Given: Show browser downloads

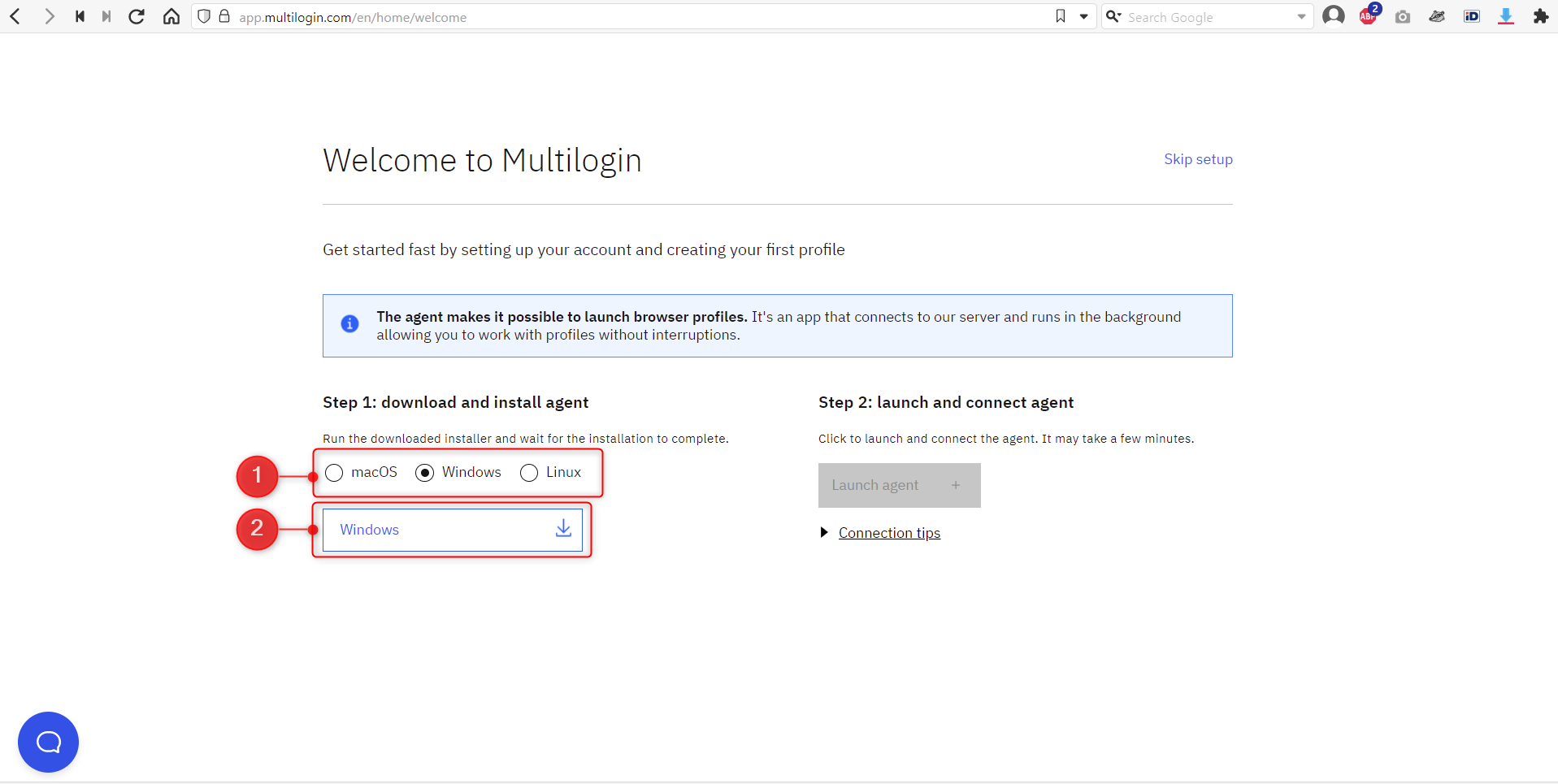Looking at the screenshot, I should [x=1506, y=16].
